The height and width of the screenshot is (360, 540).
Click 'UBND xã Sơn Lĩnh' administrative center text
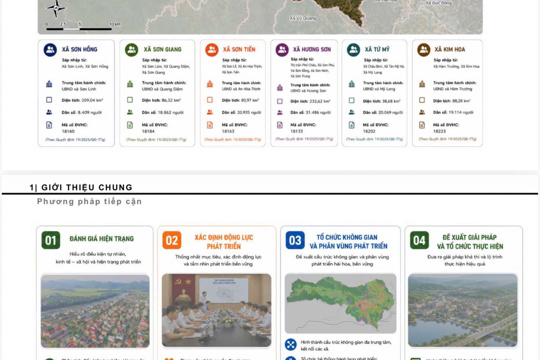coord(79,89)
